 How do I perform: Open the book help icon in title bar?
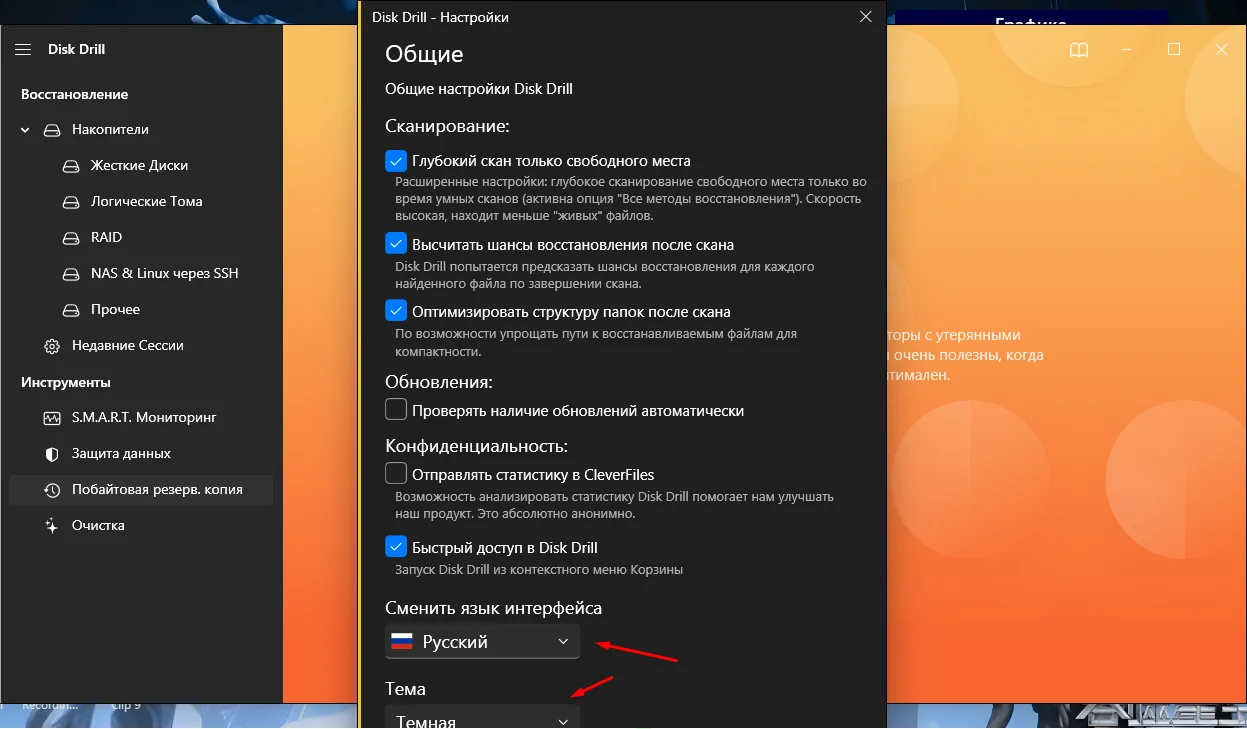click(1078, 50)
